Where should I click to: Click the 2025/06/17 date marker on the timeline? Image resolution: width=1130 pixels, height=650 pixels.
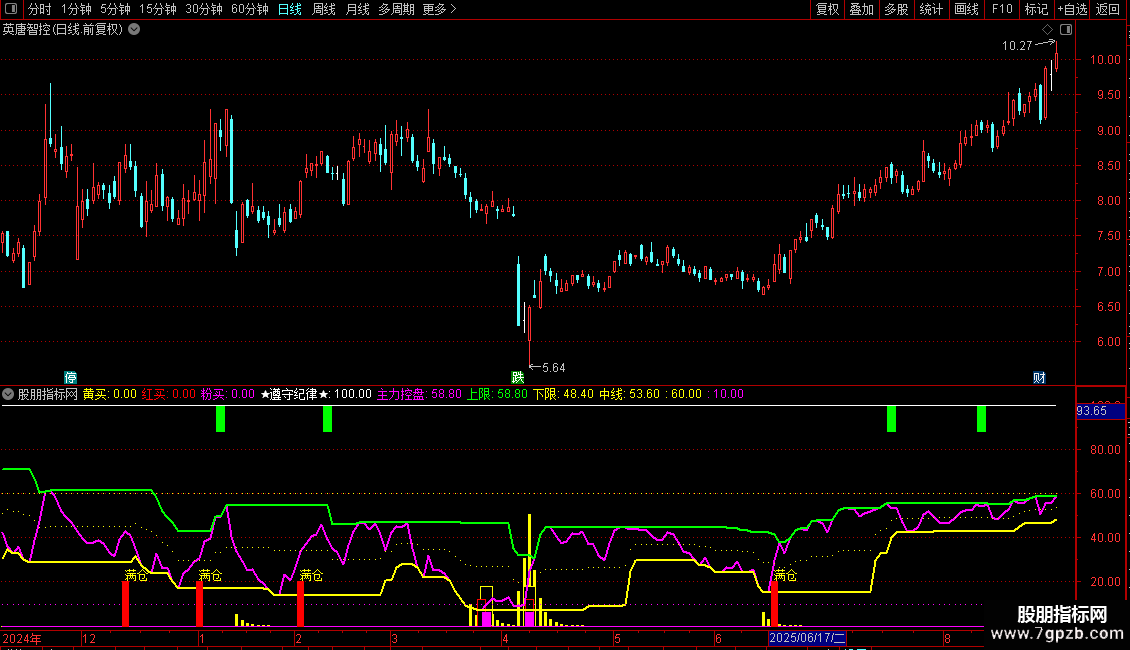click(x=807, y=638)
